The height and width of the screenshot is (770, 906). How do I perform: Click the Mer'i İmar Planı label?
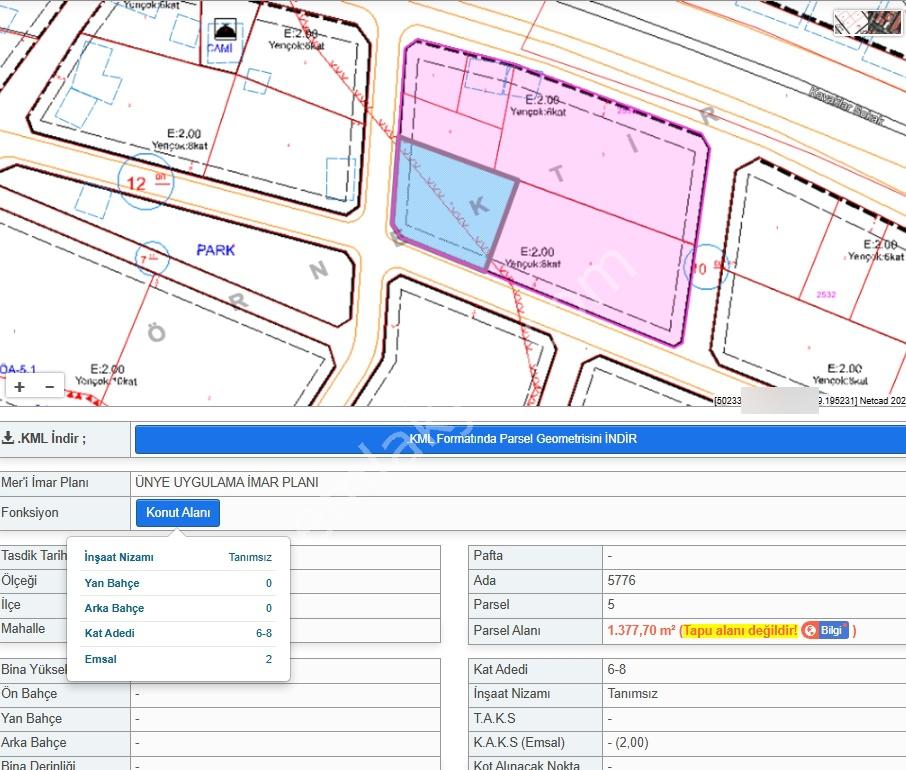[x=44, y=482]
